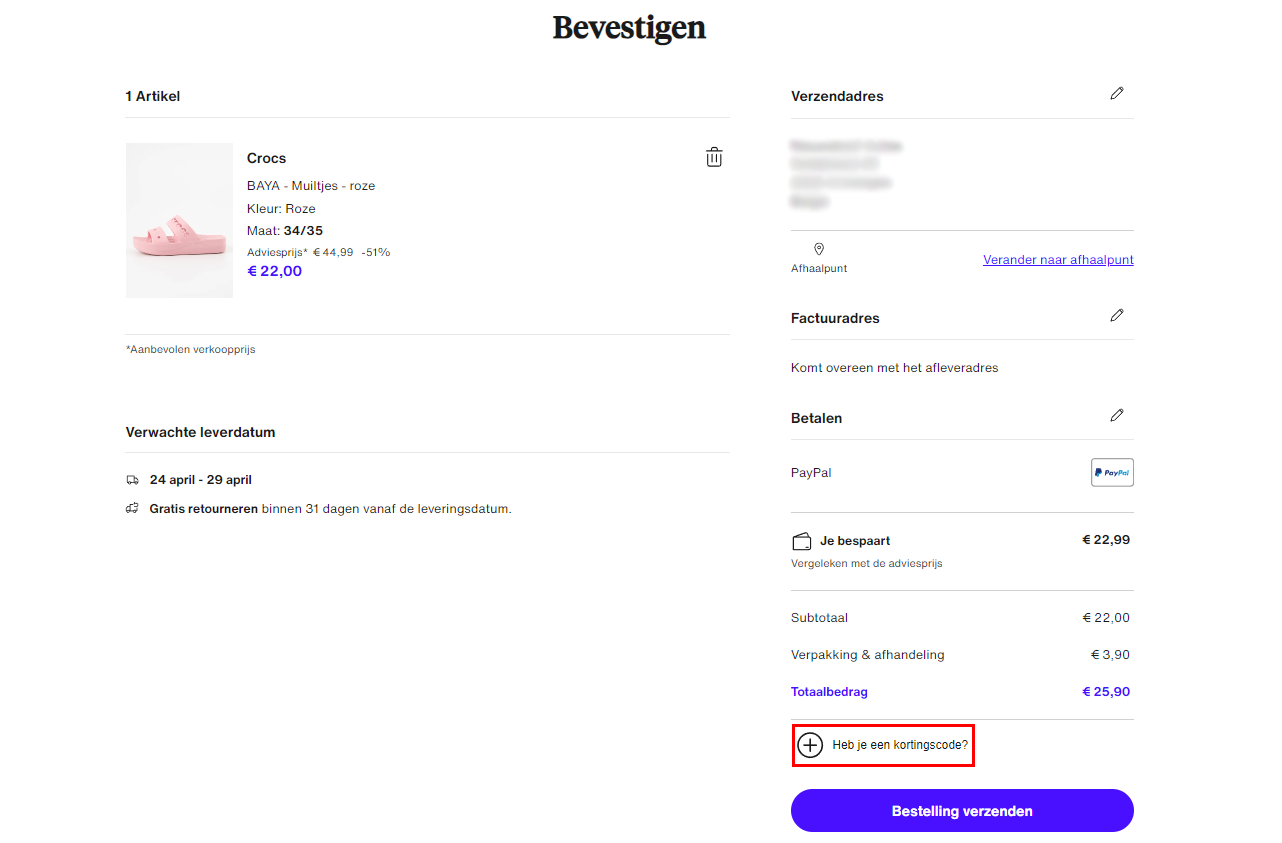
Task: Click the '1 Artikel' section header
Action: click(153, 97)
